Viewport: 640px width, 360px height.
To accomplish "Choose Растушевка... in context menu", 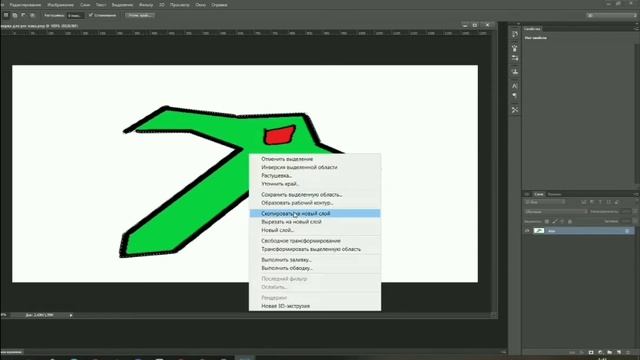I will coord(315,176).
